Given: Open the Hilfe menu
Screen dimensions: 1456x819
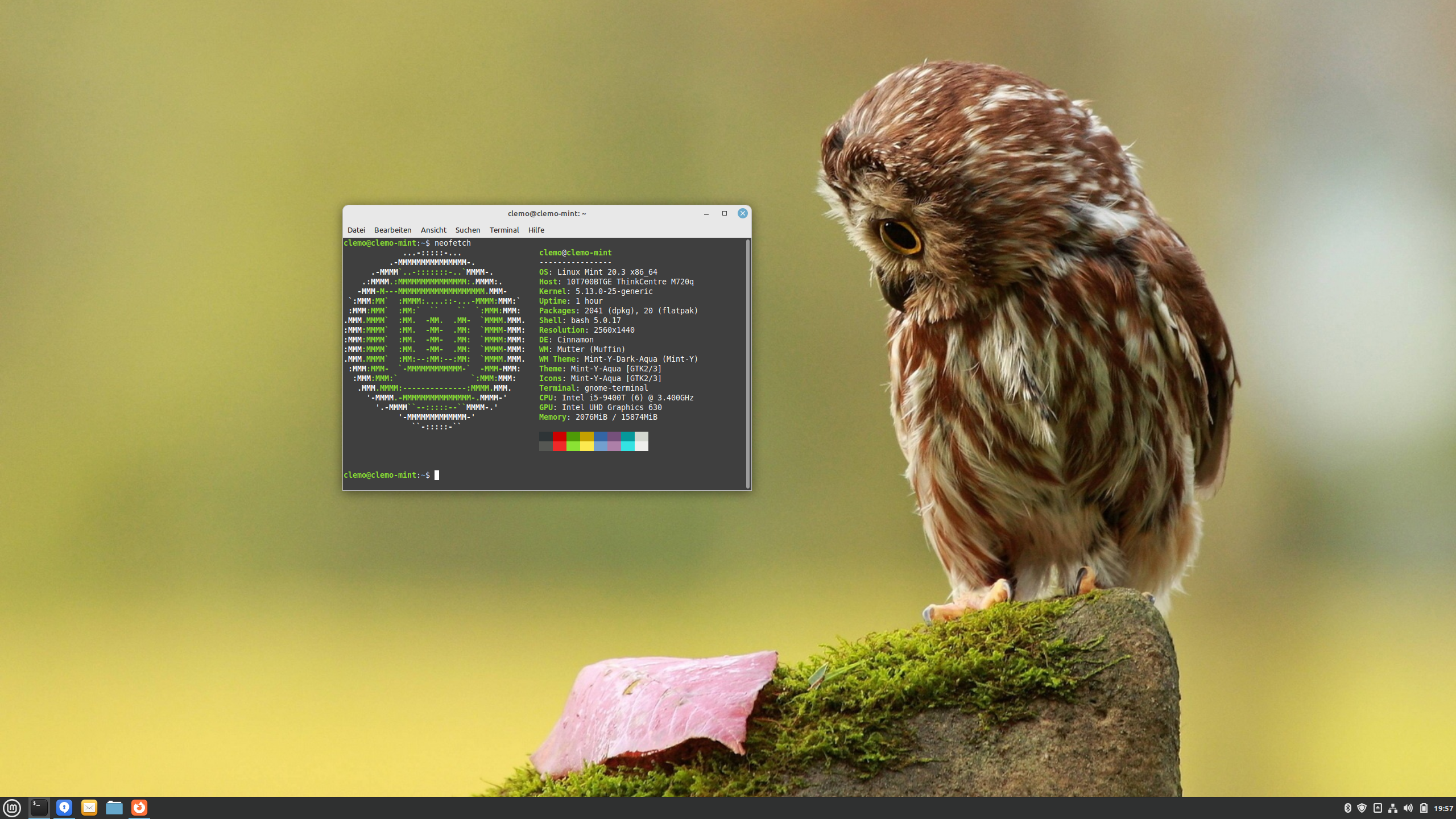Looking at the screenshot, I should [536, 230].
